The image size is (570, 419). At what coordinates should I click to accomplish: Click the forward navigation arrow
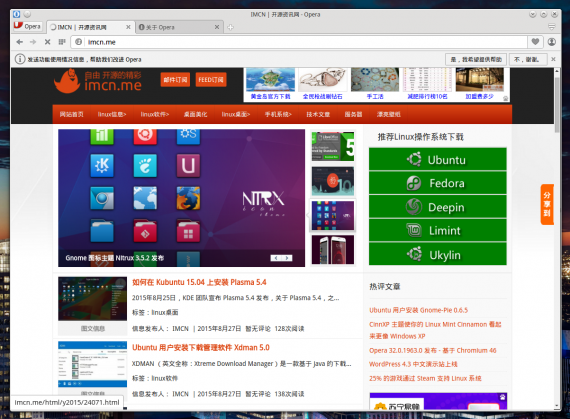tap(33, 42)
